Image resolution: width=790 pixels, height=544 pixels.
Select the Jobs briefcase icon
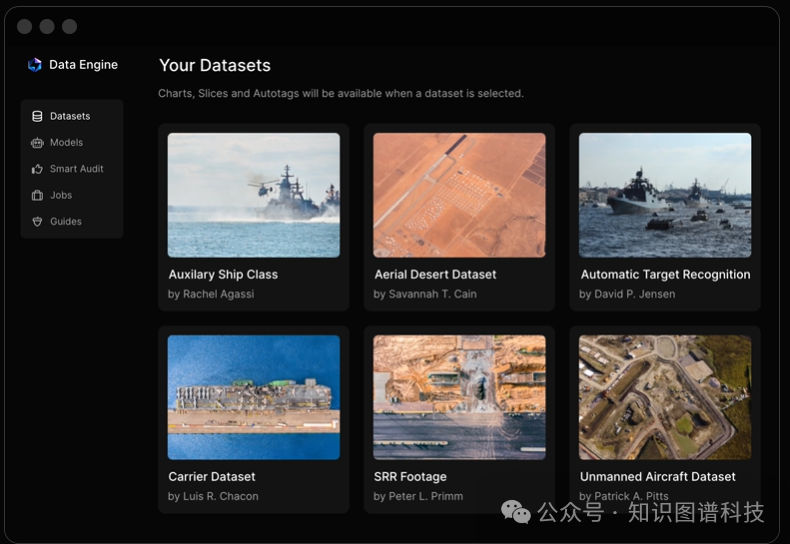tap(37, 195)
